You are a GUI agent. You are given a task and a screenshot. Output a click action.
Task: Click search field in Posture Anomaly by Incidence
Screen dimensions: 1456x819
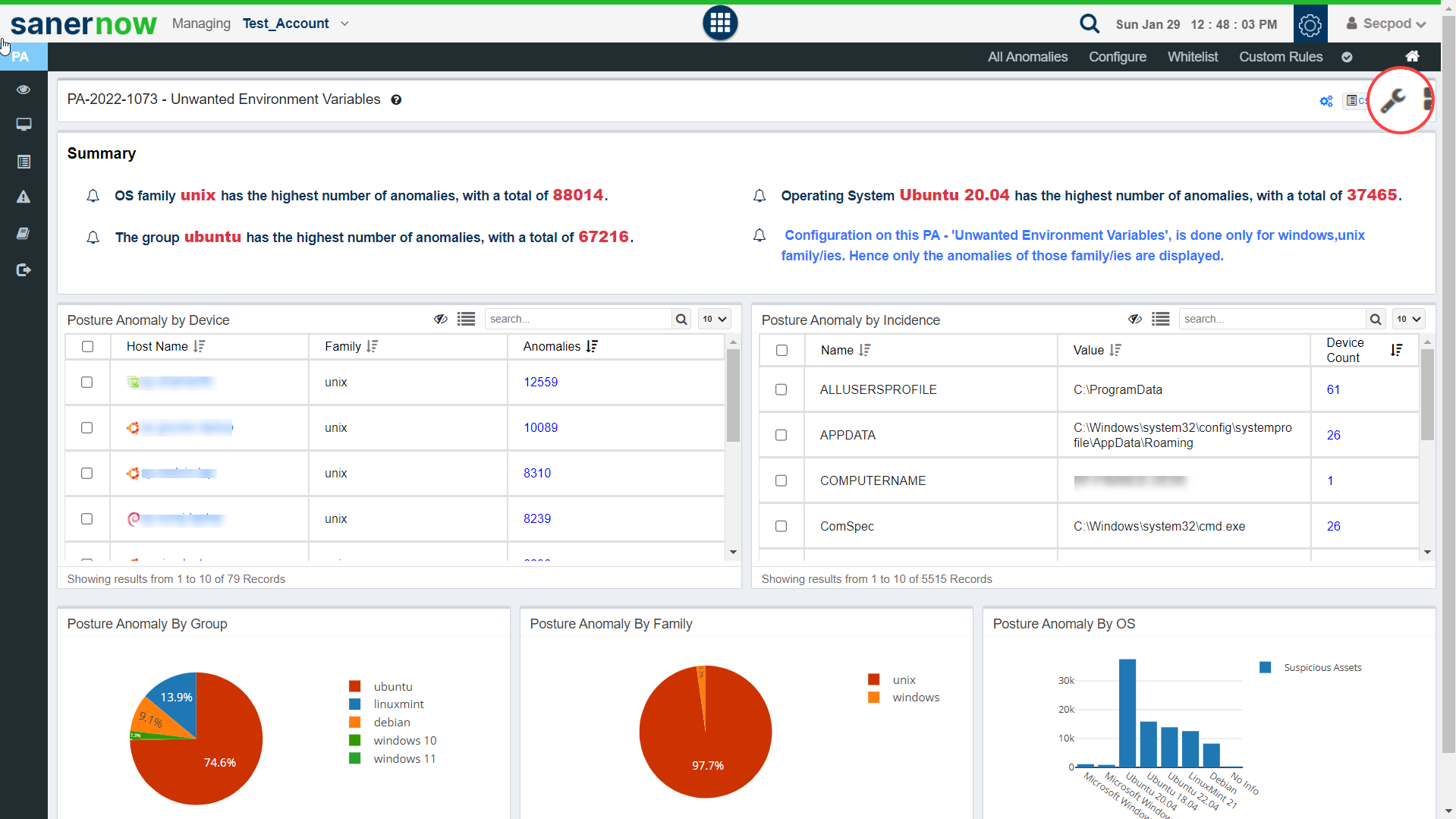pyautogui.click(x=1272, y=320)
